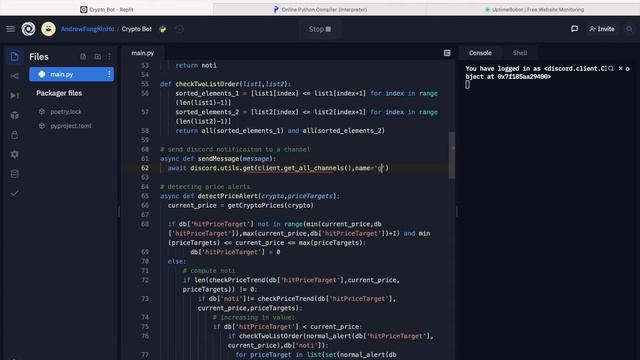Switch to the Shell tab

[520, 53]
